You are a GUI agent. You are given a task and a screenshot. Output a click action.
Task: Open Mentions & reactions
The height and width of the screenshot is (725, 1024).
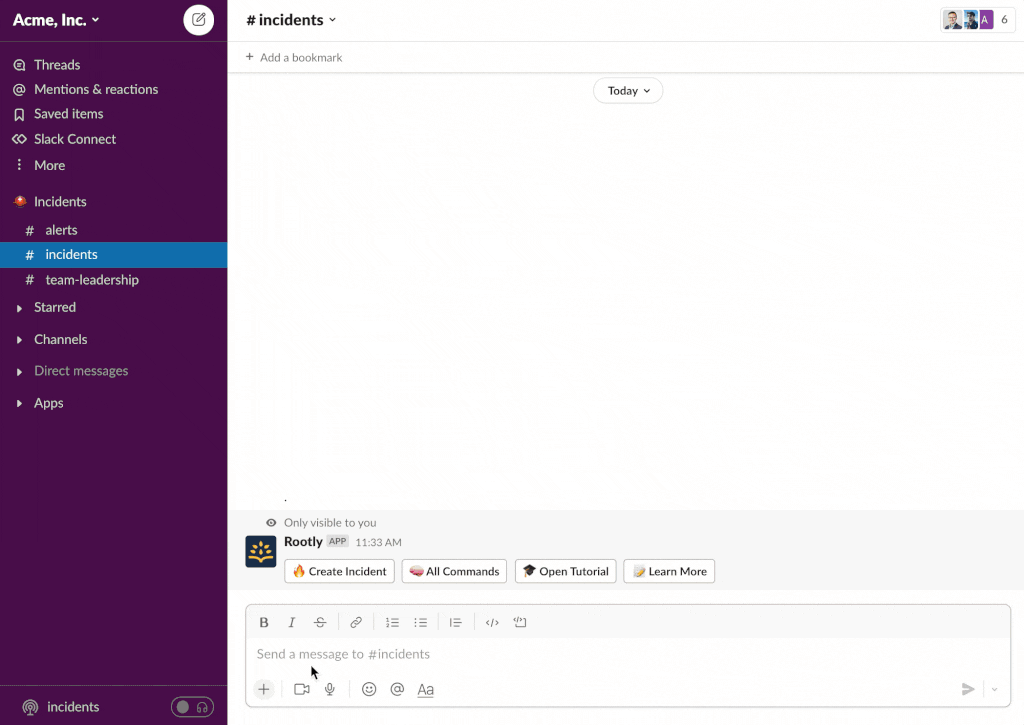pos(96,89)
